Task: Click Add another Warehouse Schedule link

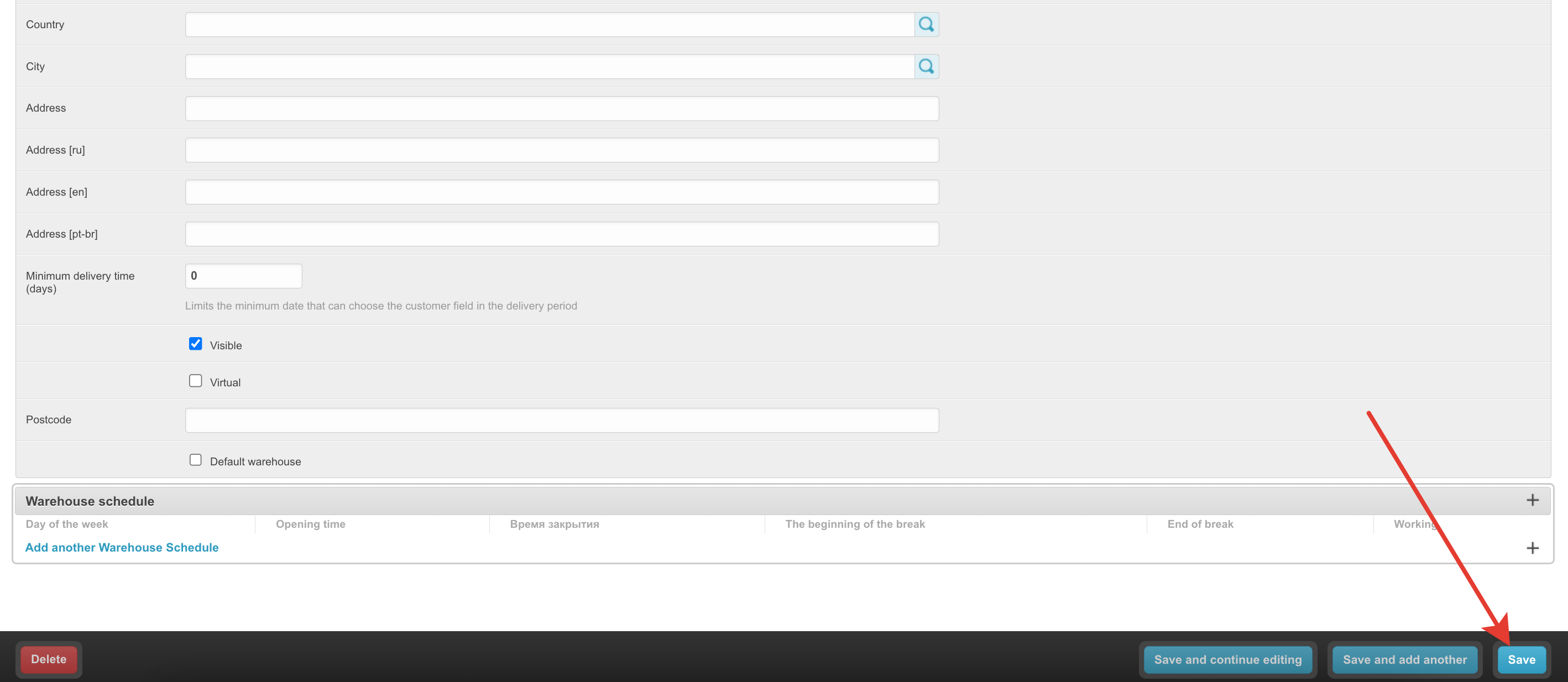Action: [122, 548]
